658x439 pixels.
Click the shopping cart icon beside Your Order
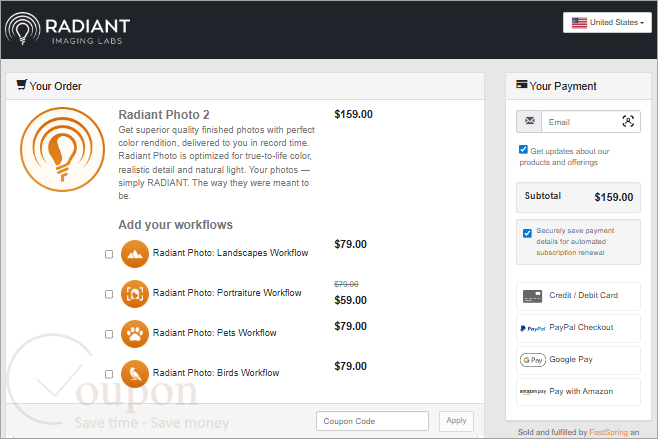(21, 84)
